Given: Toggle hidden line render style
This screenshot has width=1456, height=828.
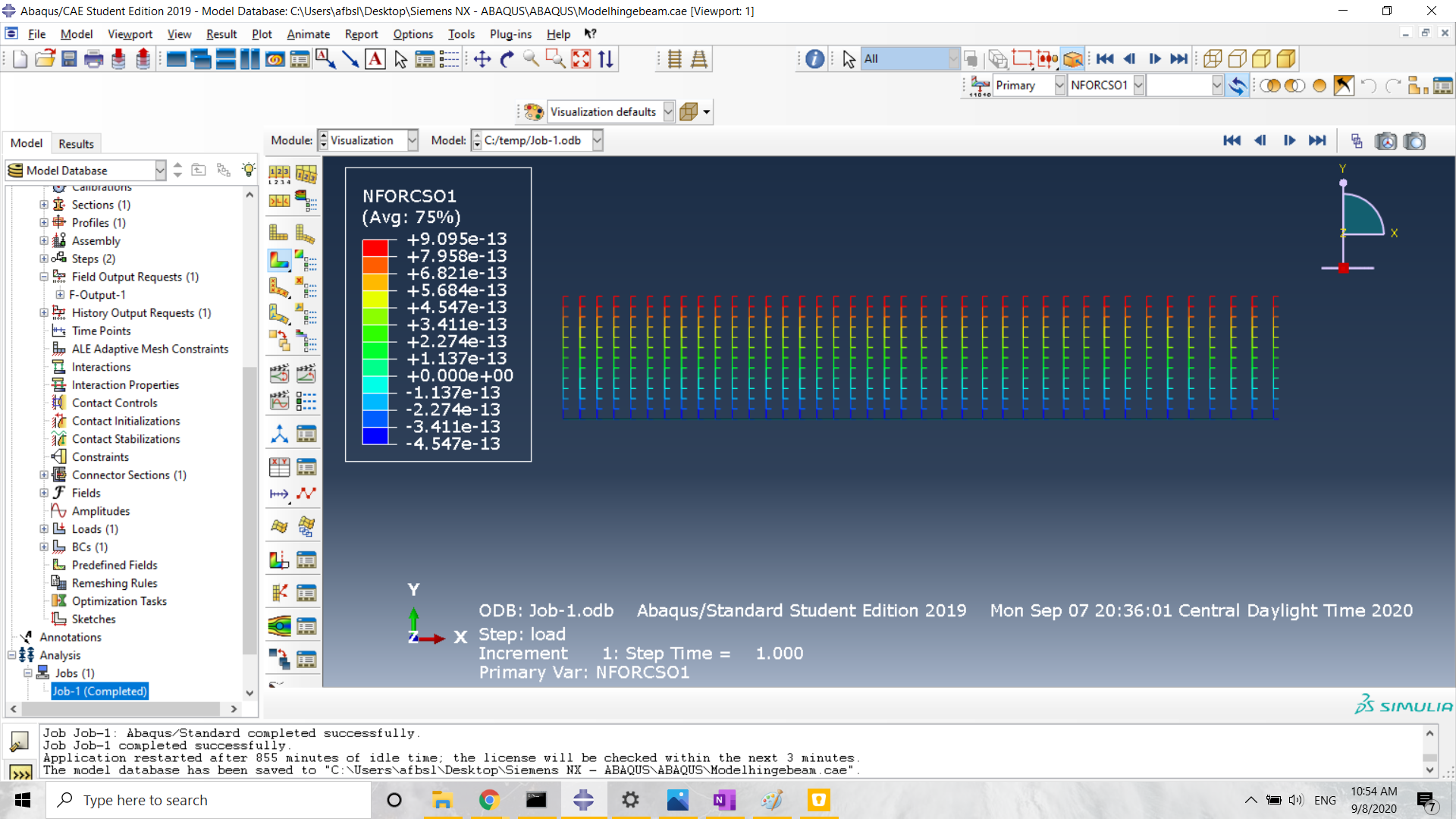Looking at the screenshot, I should [x=1237, y=59].
